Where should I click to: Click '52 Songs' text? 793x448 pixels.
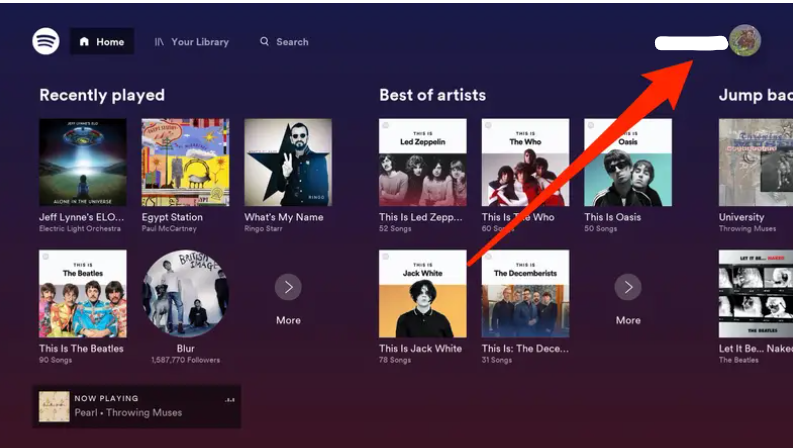point(395,229)
